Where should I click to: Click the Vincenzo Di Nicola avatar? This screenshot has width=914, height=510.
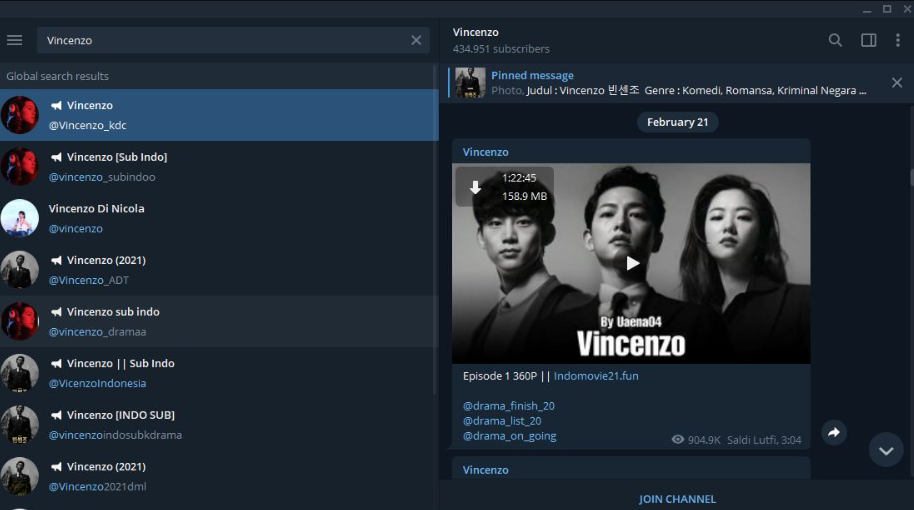(20, 218)
